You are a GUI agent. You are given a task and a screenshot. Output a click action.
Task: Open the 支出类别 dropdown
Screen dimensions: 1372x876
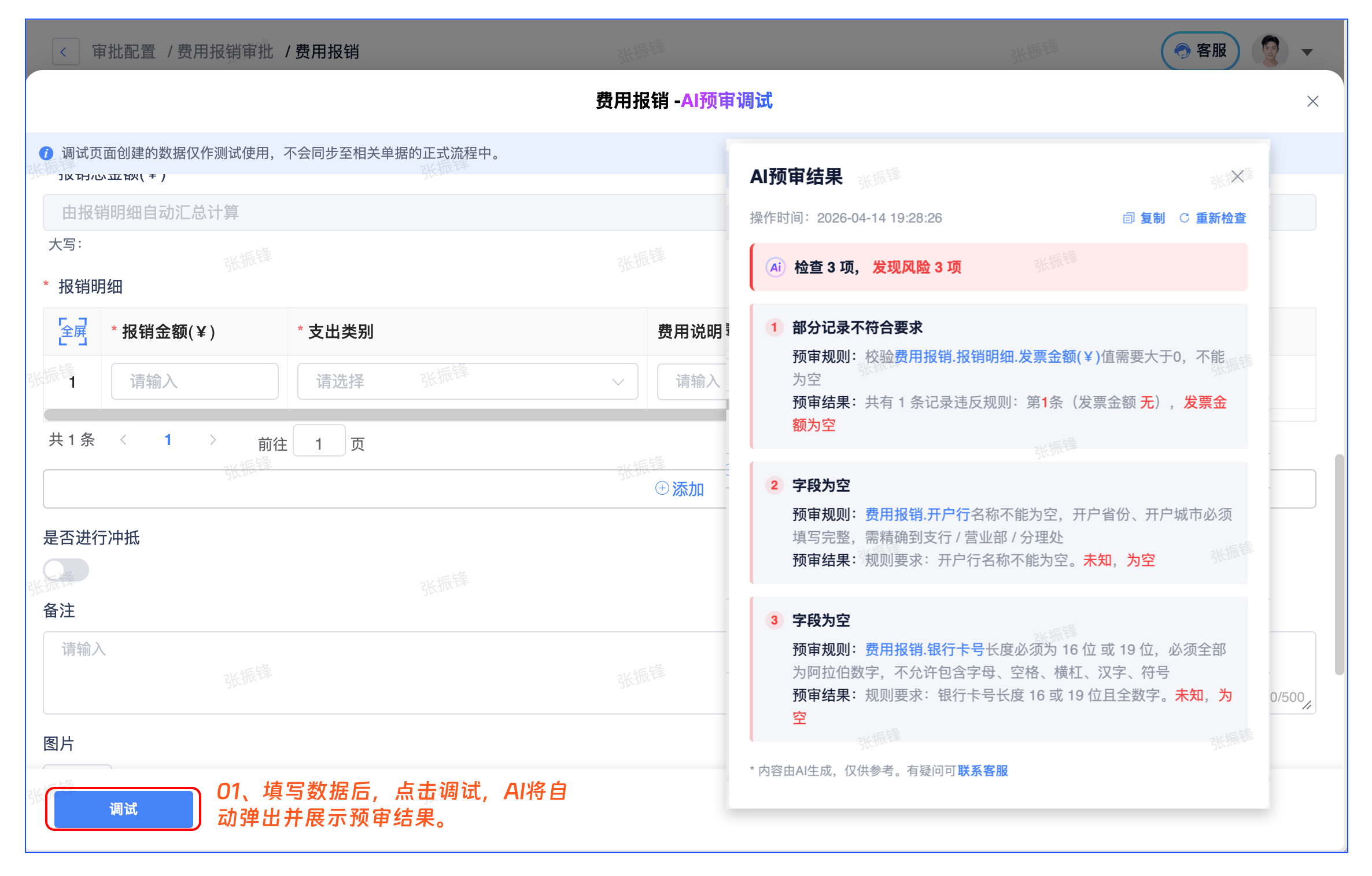467,381
